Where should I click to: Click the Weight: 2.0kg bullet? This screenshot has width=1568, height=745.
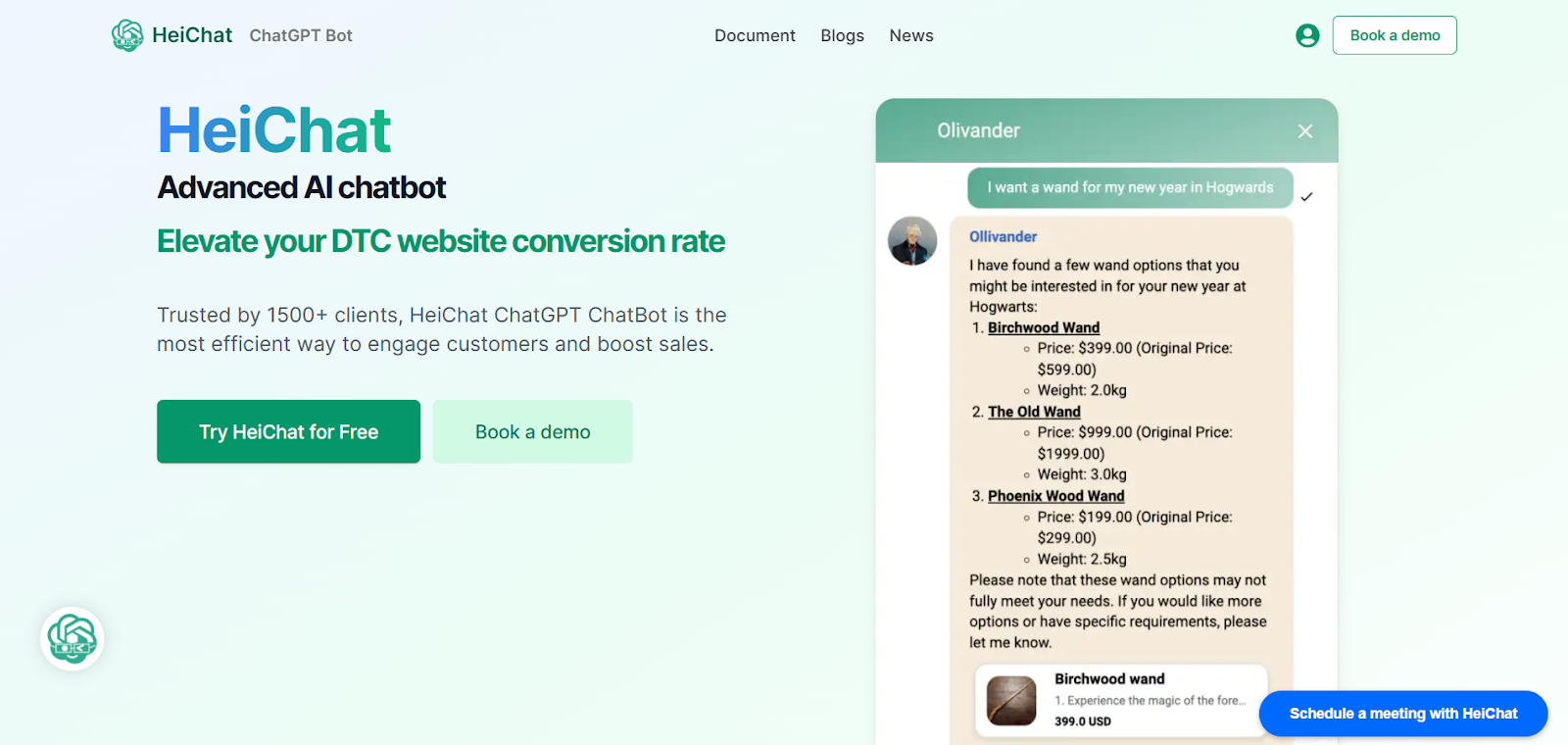tap(1082, 390)
